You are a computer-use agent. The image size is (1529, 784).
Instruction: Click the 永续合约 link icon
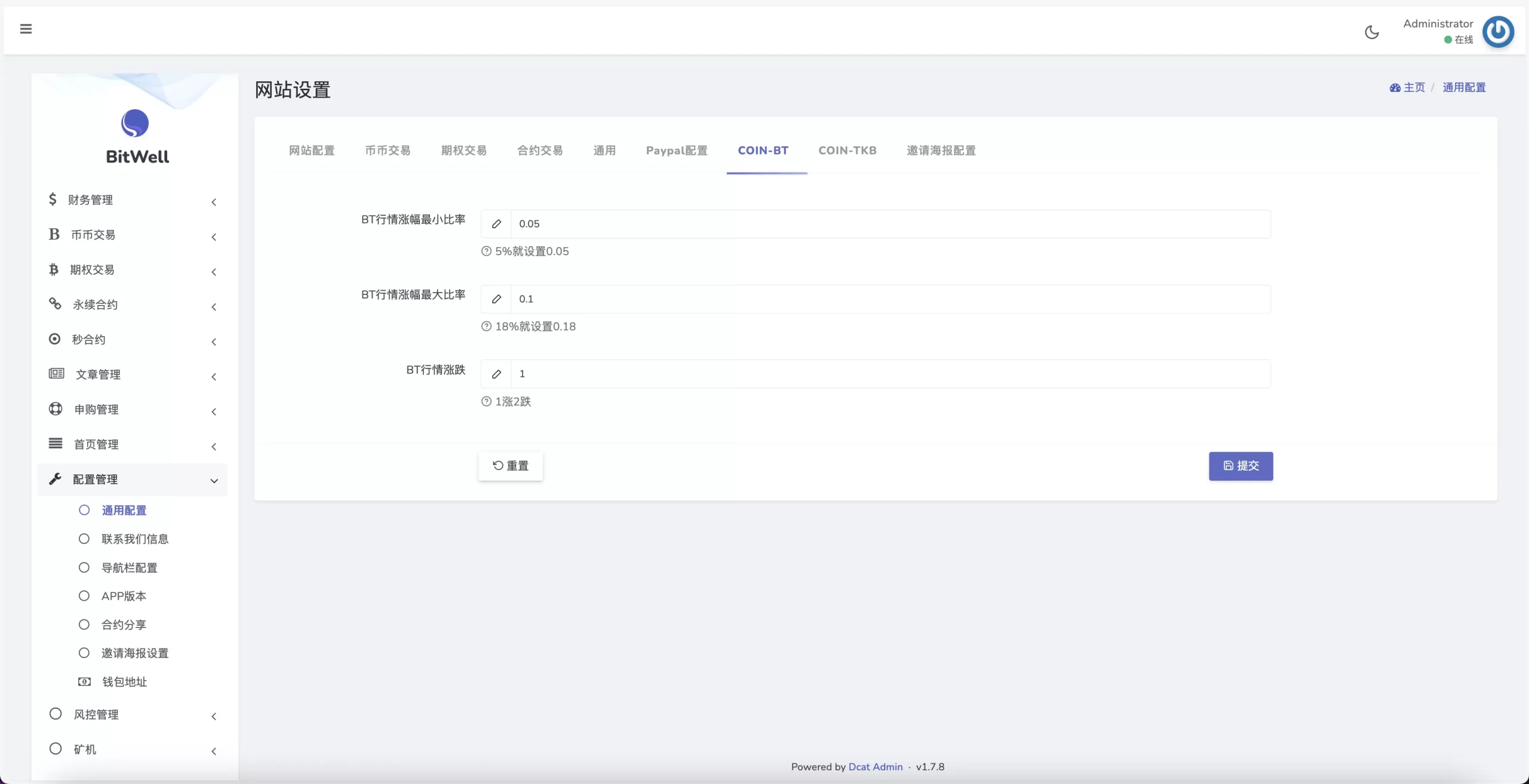(55, 304)
